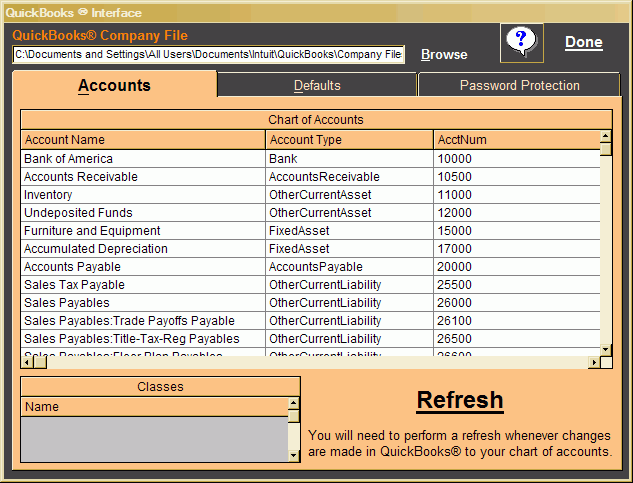Viewport: 633px width, 483px height.
Task: Switch to the Defaults tab
Action: 317,85
